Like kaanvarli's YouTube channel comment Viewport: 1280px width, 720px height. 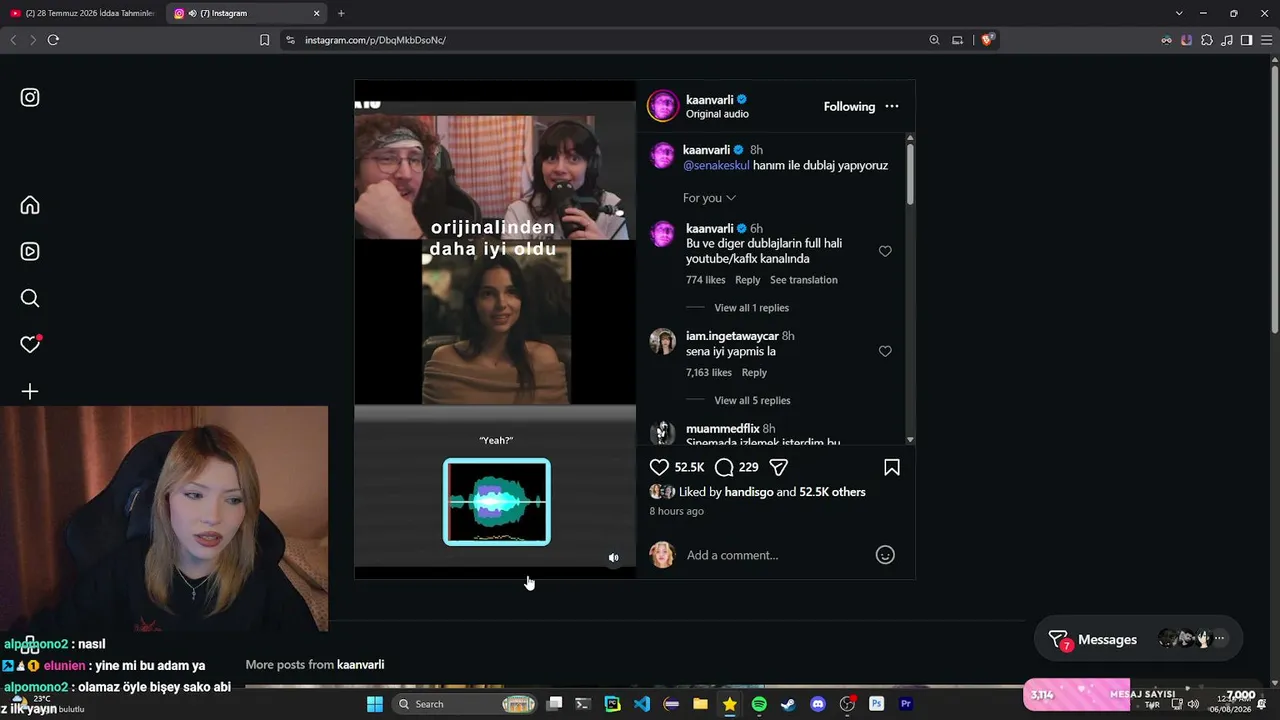point(885,251)
